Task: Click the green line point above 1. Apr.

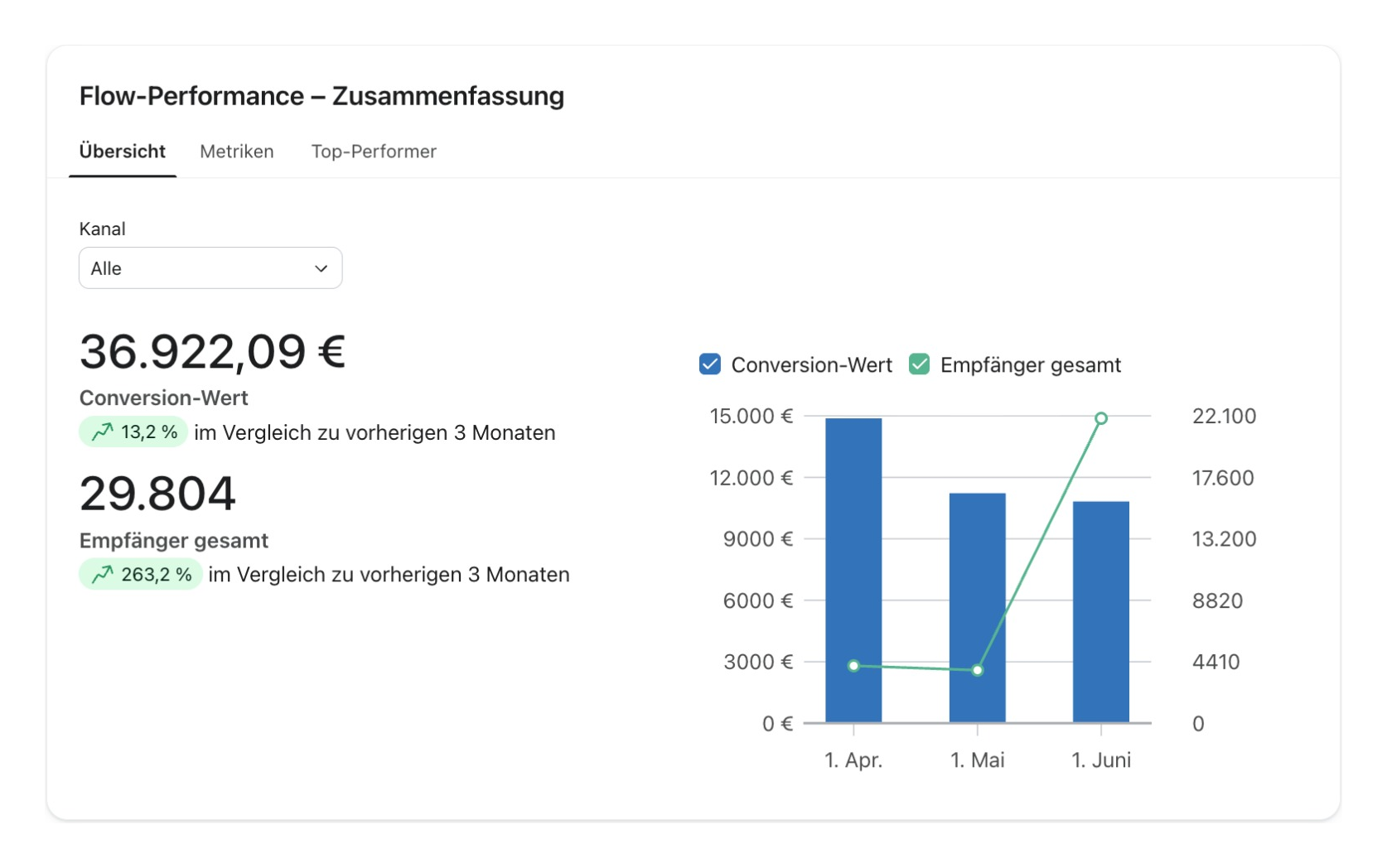Action: point(854,666)
